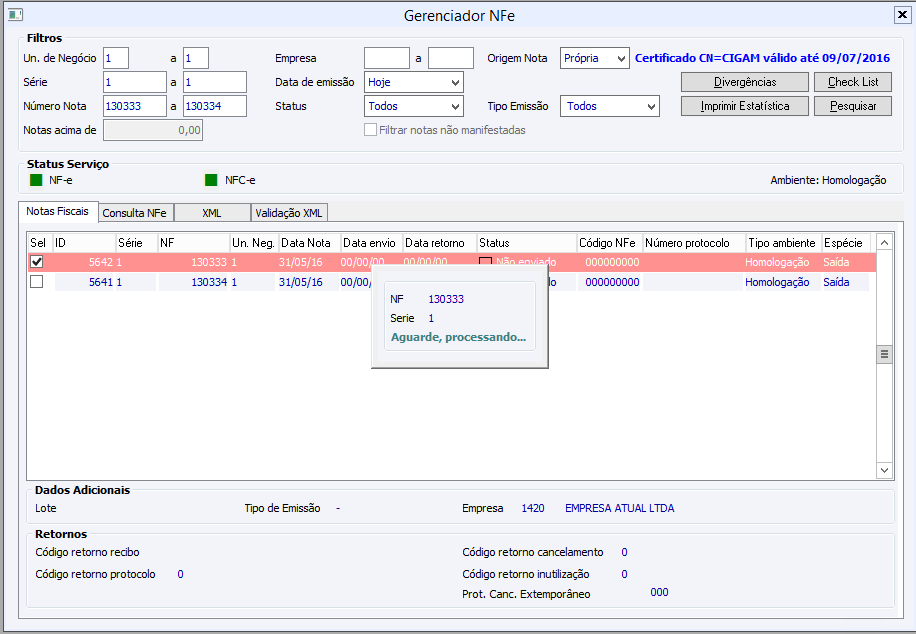Click the certificate validity text
This screenshot has width=916, height=634.
pos(762,58)
